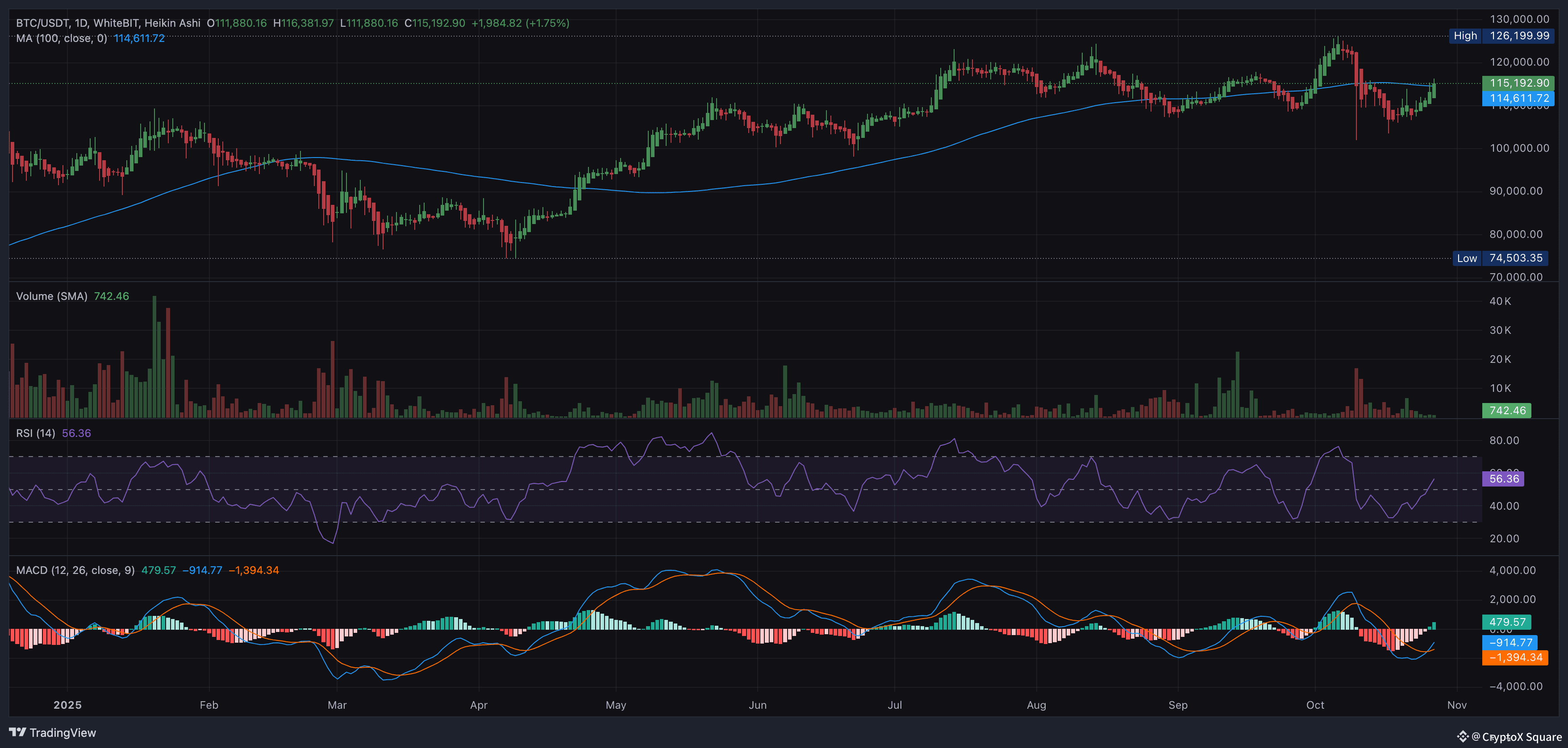Click the blue -914.77 MACD value tag

click(x=1510, y=642)
